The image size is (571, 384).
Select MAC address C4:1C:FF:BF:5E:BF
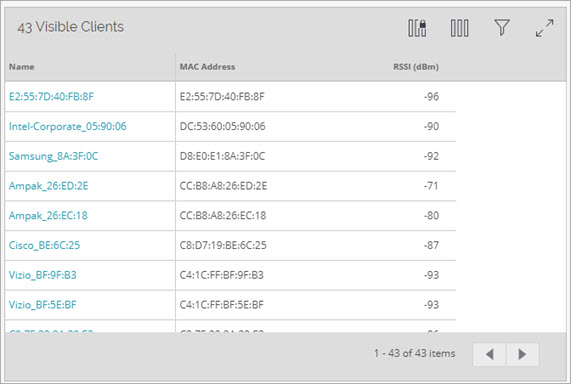coord(221,305)
